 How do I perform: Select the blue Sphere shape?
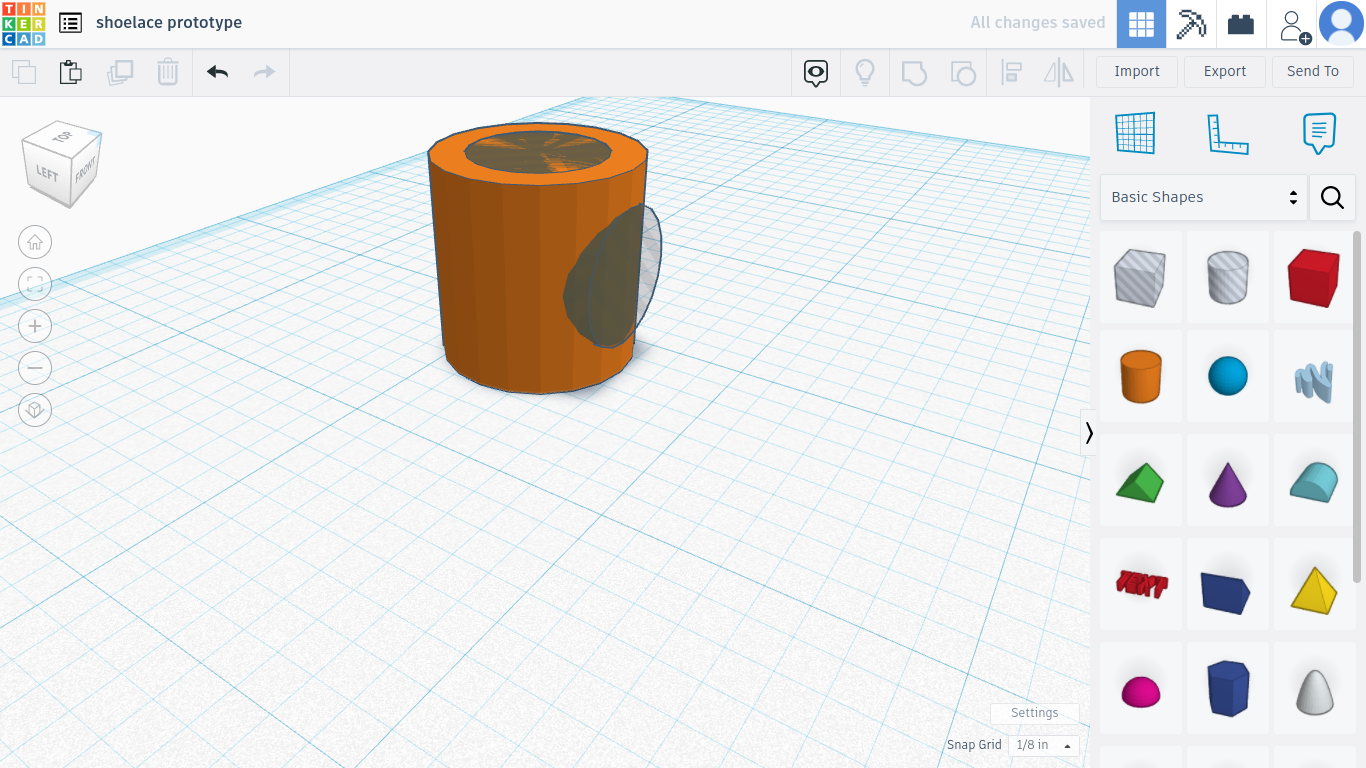pyautogui.click(x=1228, y=376)
